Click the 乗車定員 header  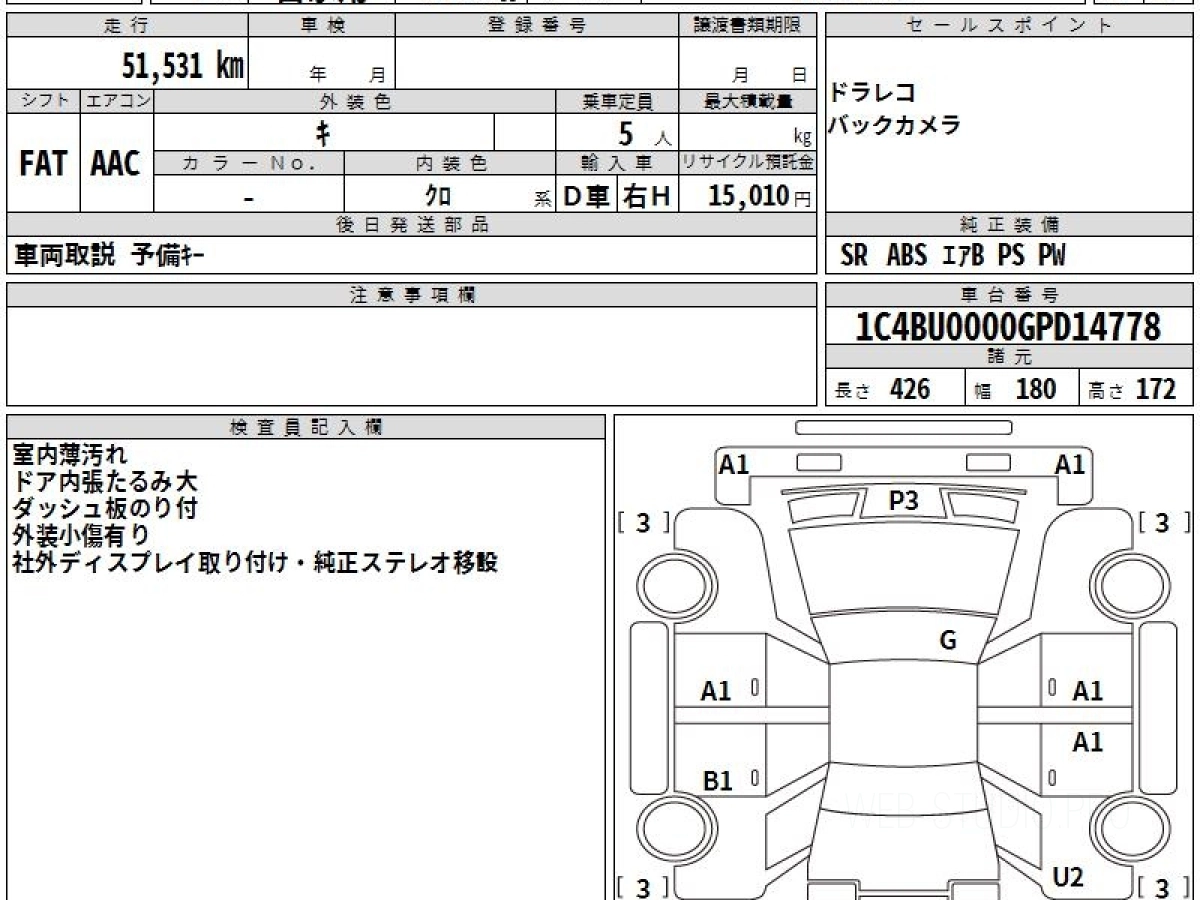point(617,101)
